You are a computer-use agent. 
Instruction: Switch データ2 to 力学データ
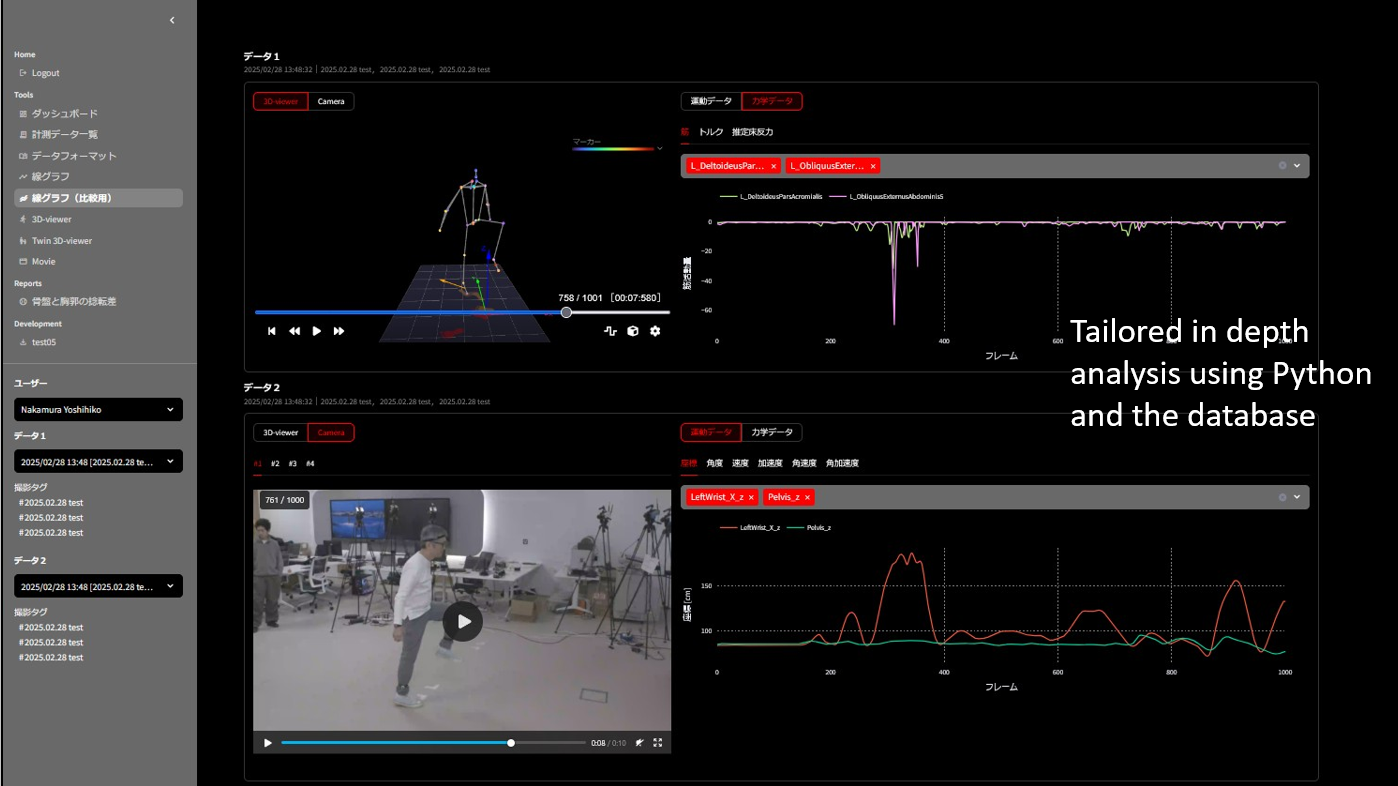[772, 433]
